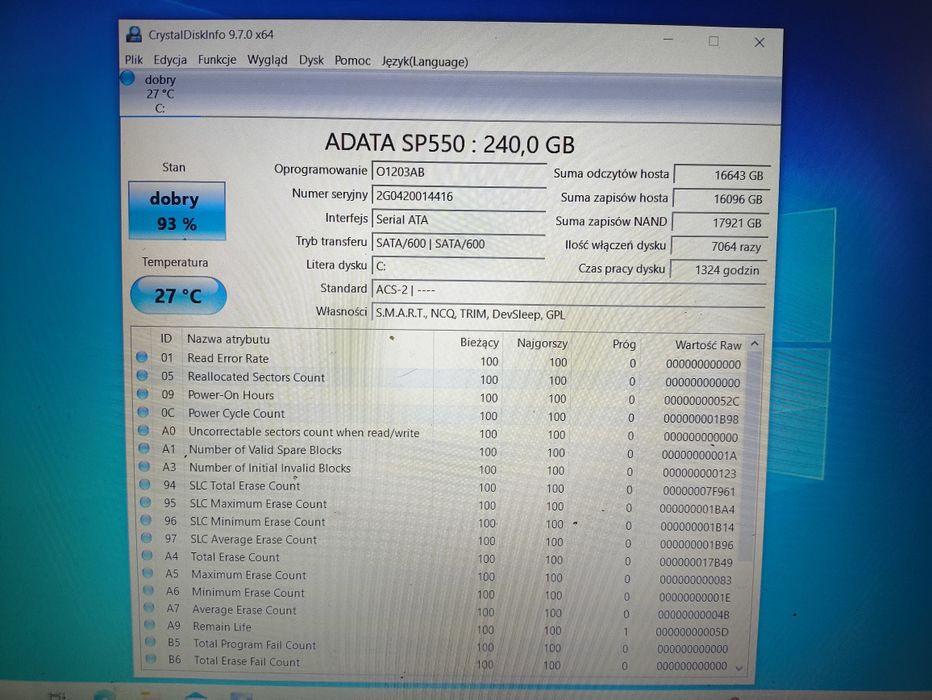Screen dimensions: 932x700
Task: Click status dot for Number of Initial Invalid Blocks
Action: point(145,466)
